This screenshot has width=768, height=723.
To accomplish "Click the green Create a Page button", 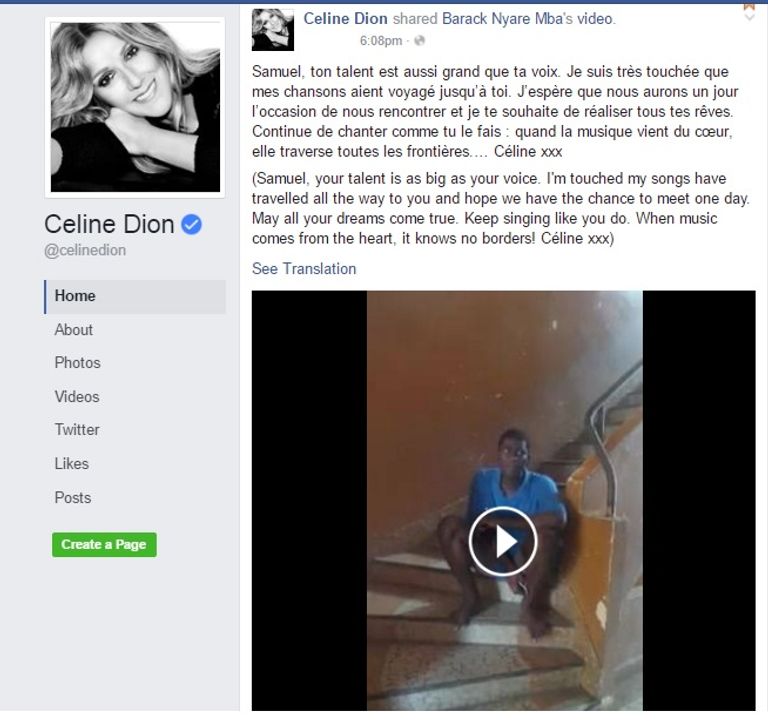I will (104, 545).
